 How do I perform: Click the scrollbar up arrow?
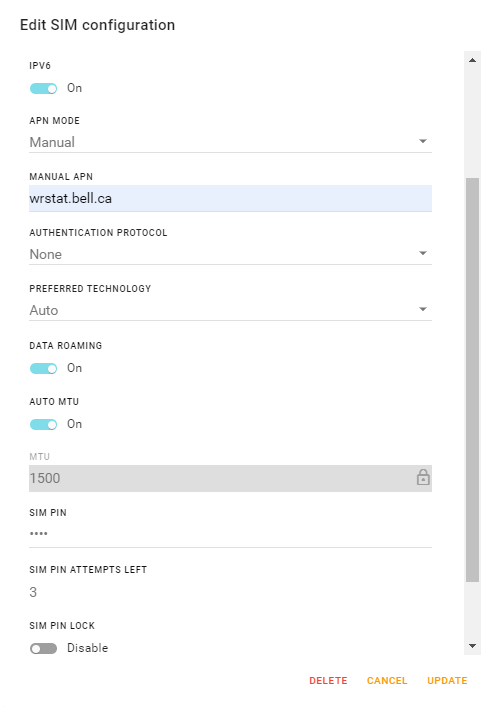pyautogui.click(x=472, y=60)
